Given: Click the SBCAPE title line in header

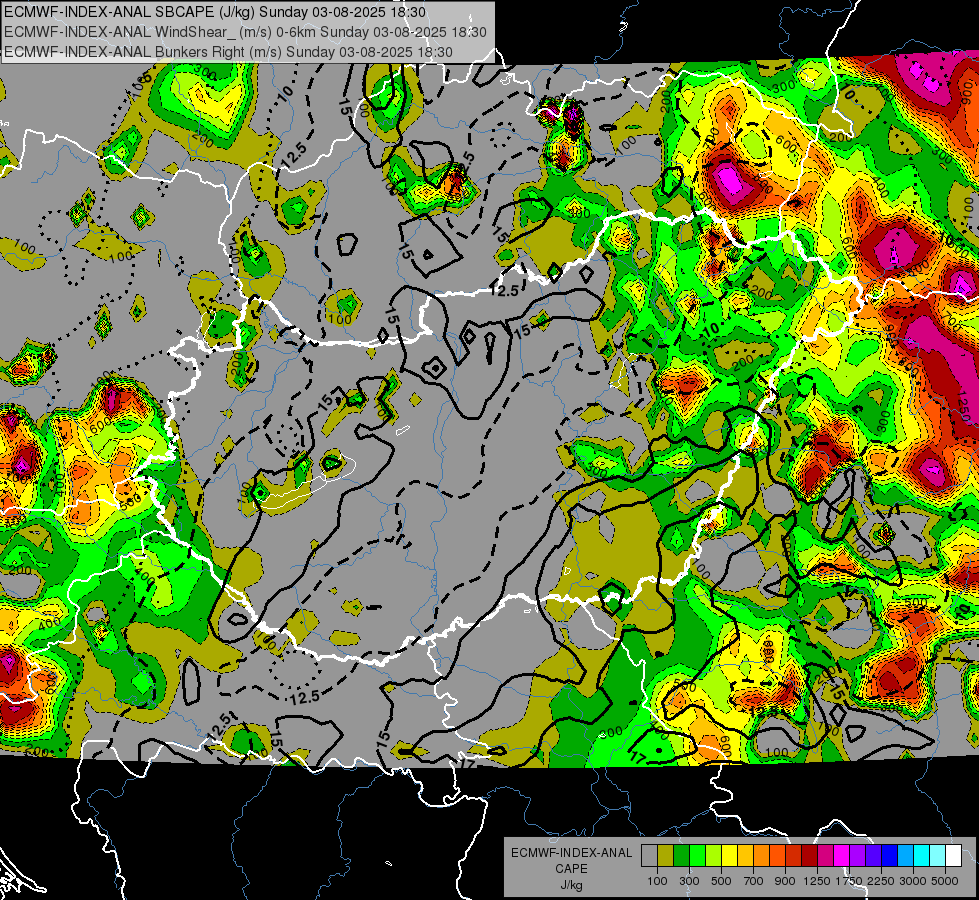Looking at the screenshot, I should (215, 12).
